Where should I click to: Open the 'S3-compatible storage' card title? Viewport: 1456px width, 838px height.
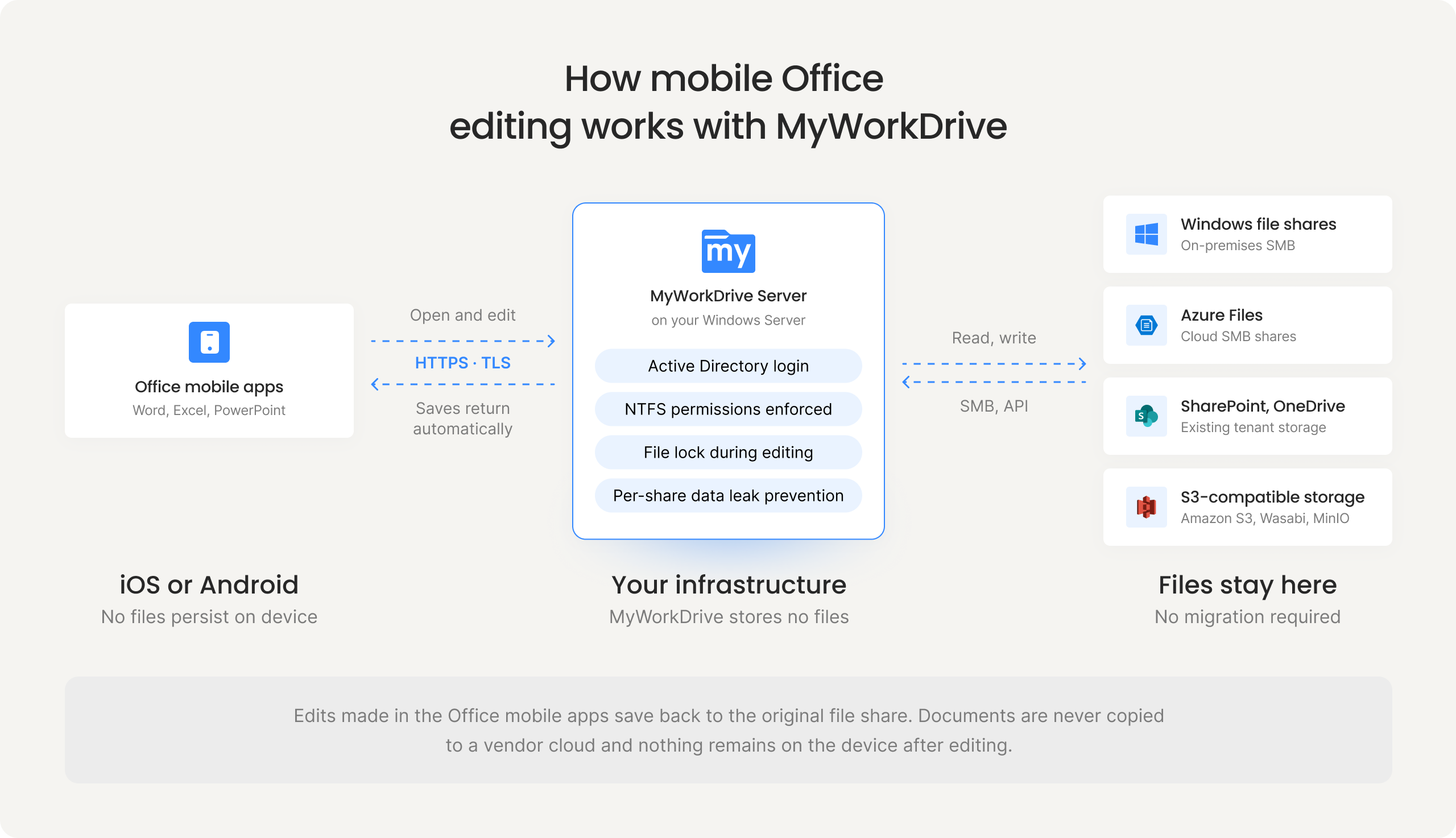pyautogui.click(x=1272, y=497)
